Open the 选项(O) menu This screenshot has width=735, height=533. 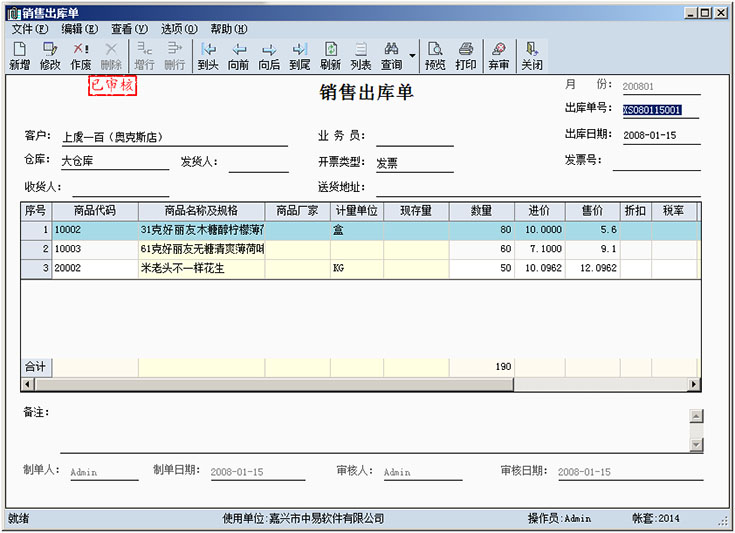(179, 29)
